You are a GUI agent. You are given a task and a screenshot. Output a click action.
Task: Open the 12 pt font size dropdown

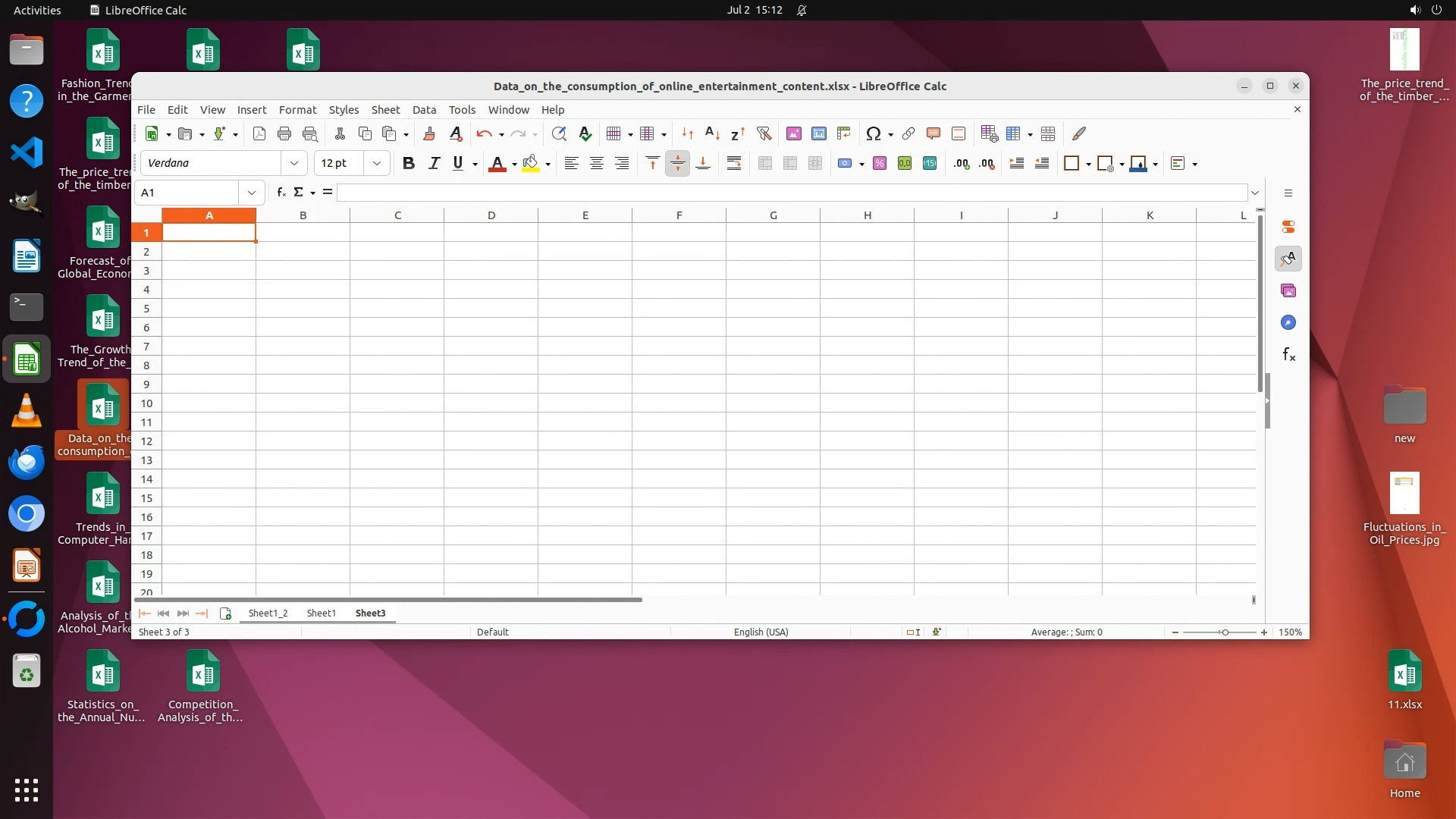pyautogui.click(x=376, y=164)
